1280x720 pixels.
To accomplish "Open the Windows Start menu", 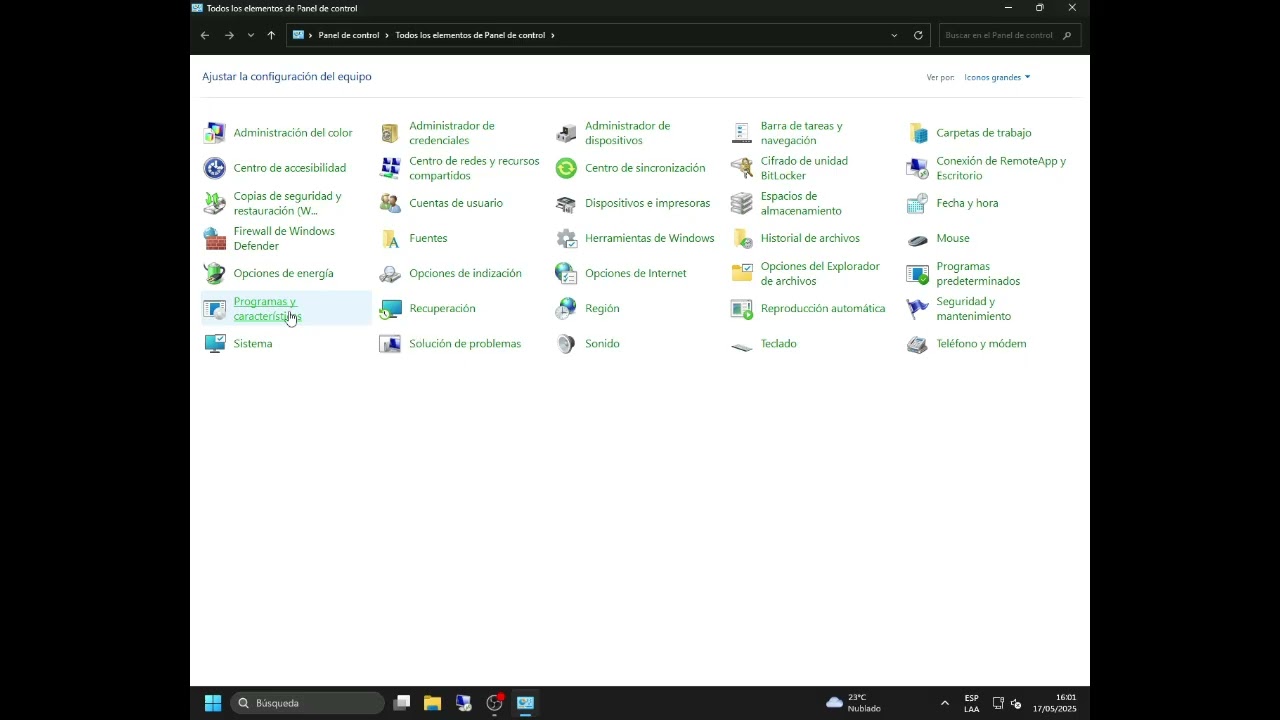I will [x=213, y=703].
